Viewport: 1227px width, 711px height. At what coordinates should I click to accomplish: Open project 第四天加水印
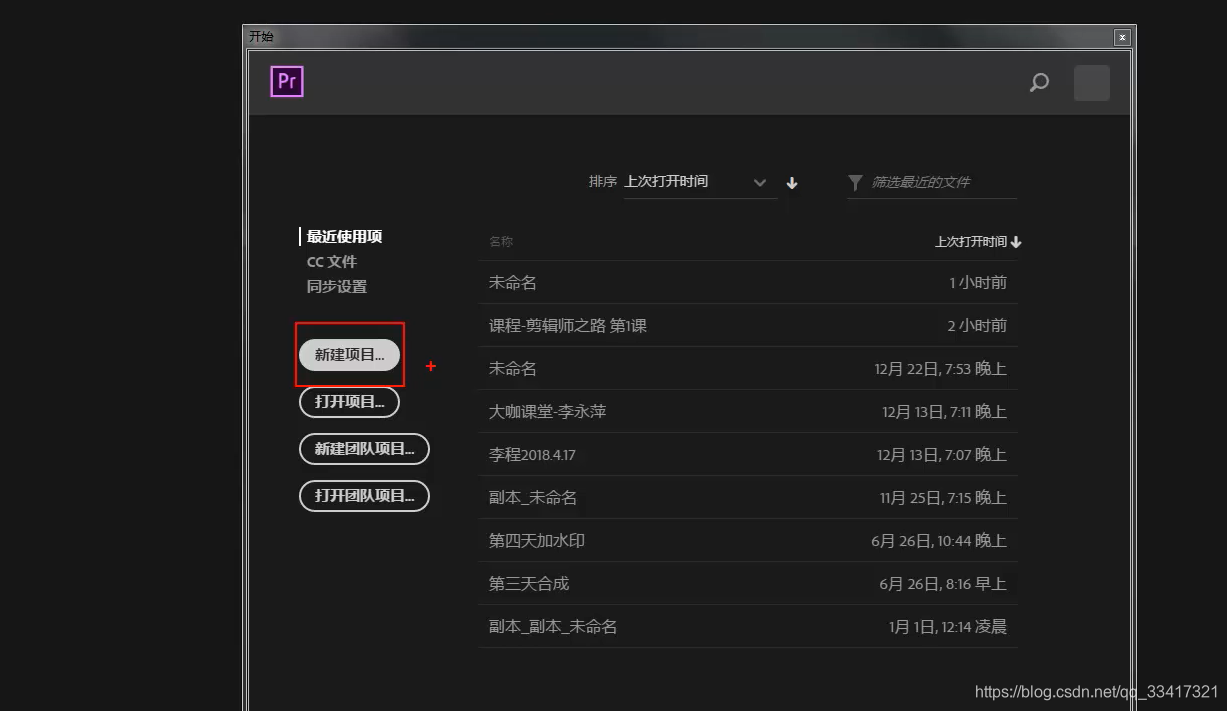coord(748,541)
